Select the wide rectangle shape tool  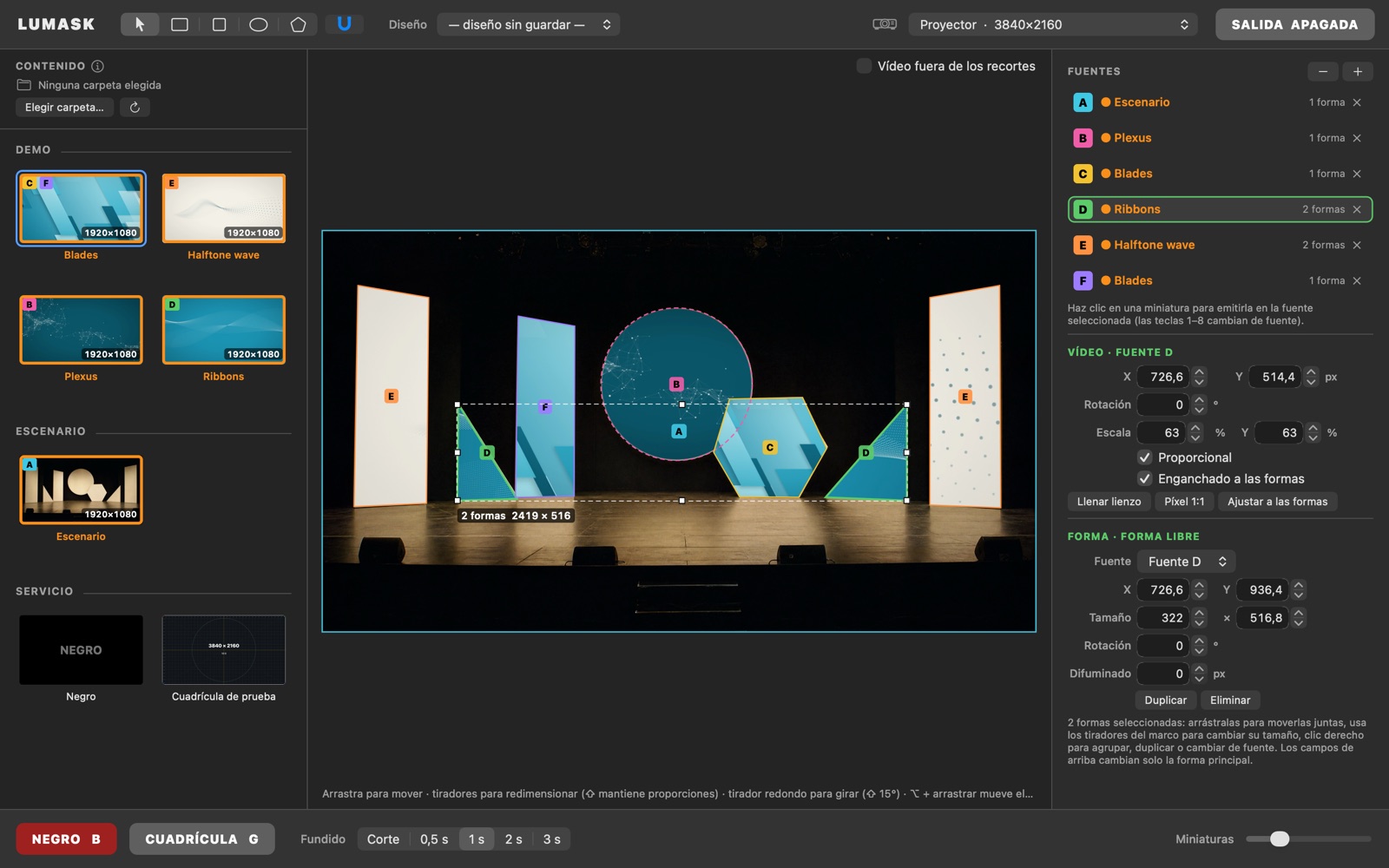coord(180,24)
